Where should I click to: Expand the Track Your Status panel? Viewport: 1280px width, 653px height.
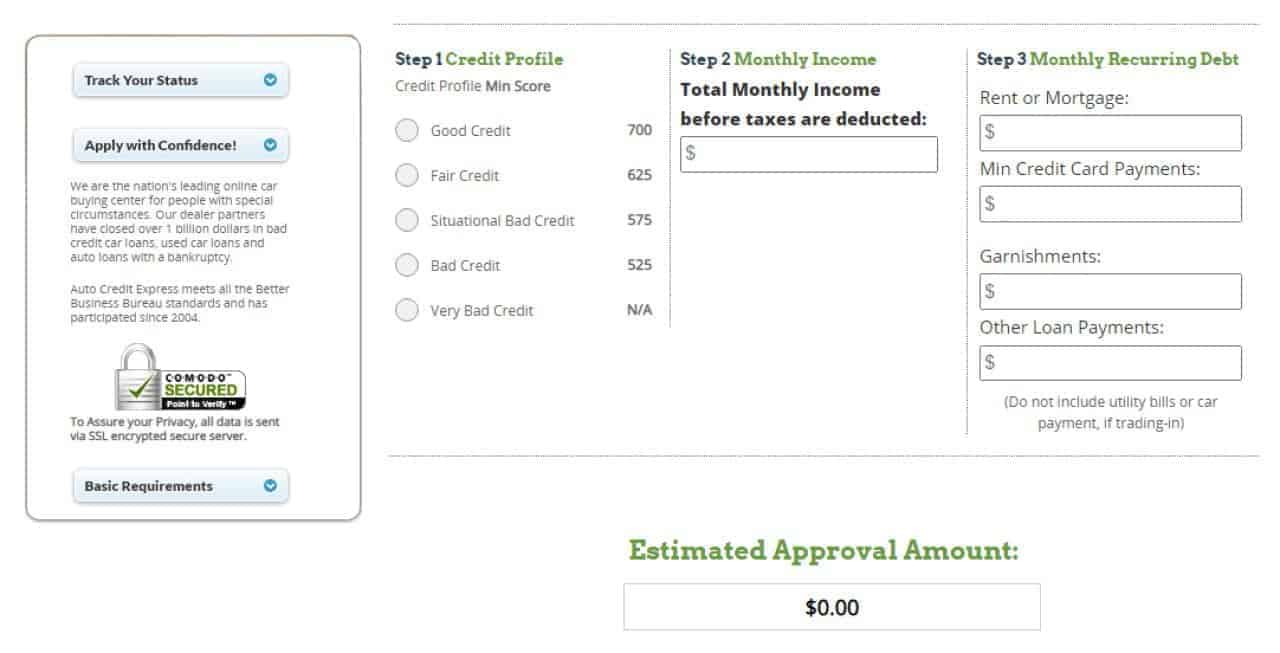click(x=181, y=80)
